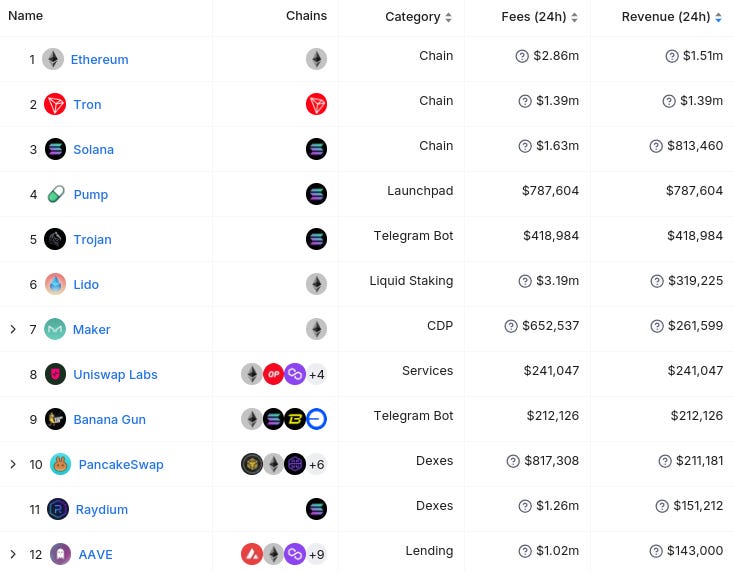734x572 pixels.
Task: Click Tron chain icon in Chains column
Action: [316, 104]
